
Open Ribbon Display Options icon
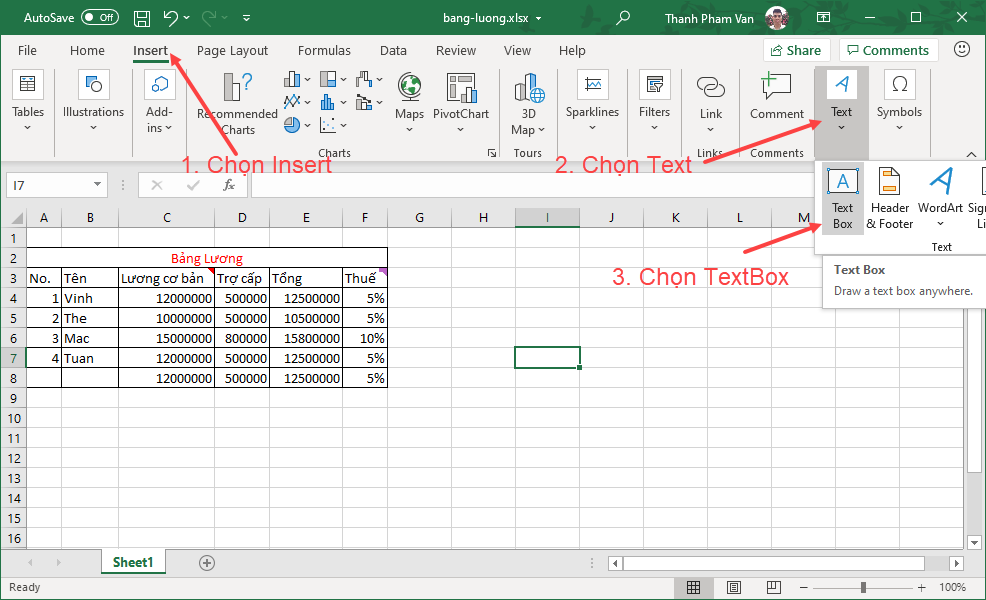pos(823,18)
